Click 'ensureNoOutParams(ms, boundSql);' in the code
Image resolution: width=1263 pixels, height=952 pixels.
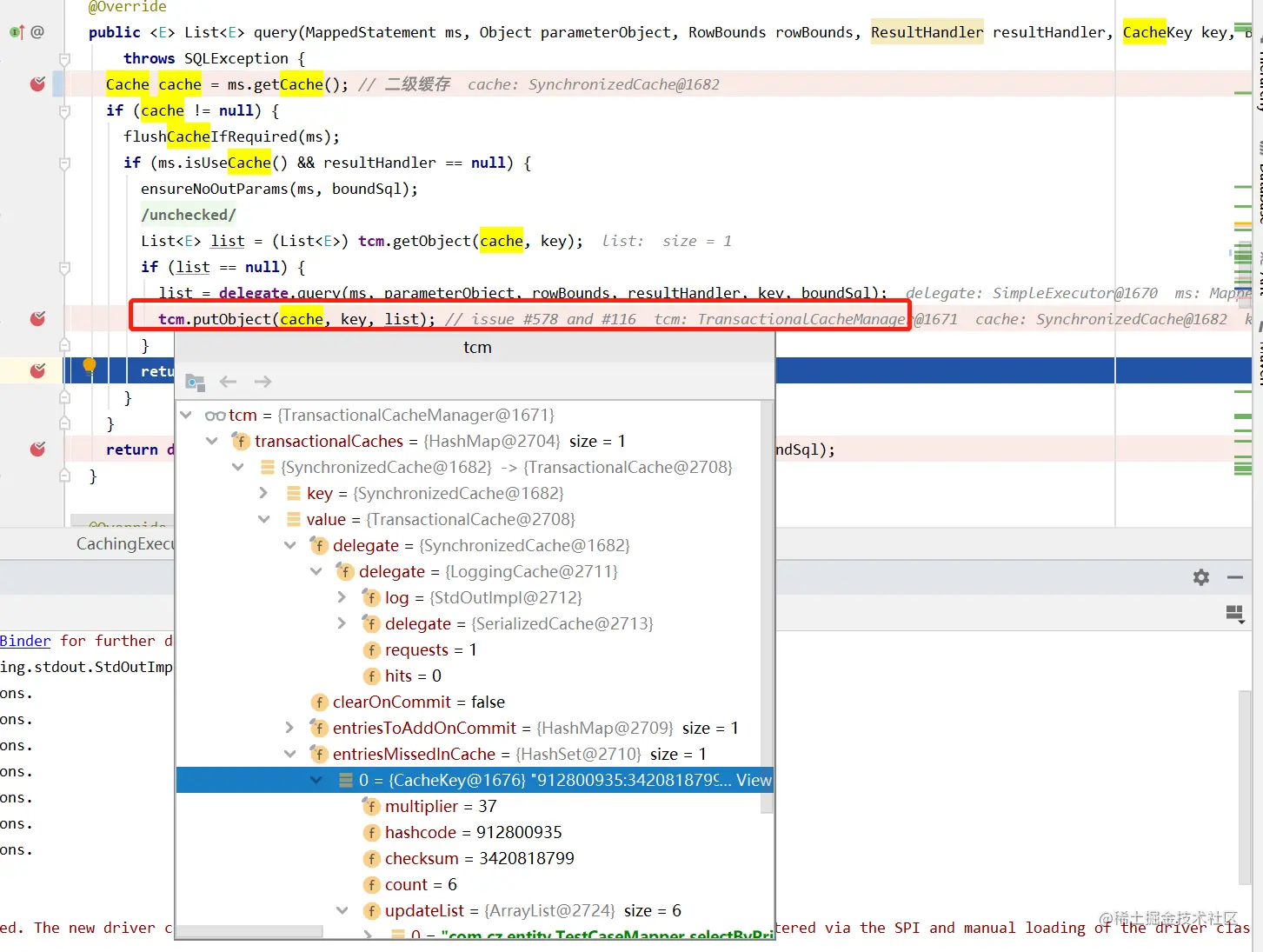[x=279, y=189]
